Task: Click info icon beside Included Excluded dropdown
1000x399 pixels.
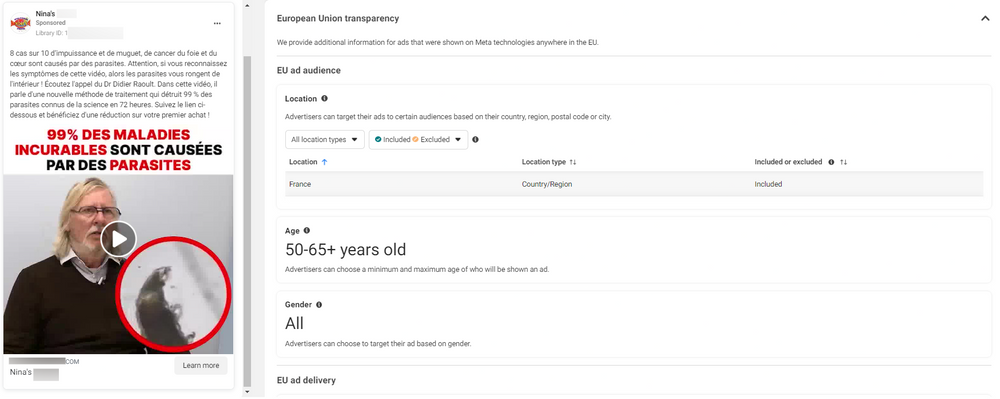Action: (475, 140)
